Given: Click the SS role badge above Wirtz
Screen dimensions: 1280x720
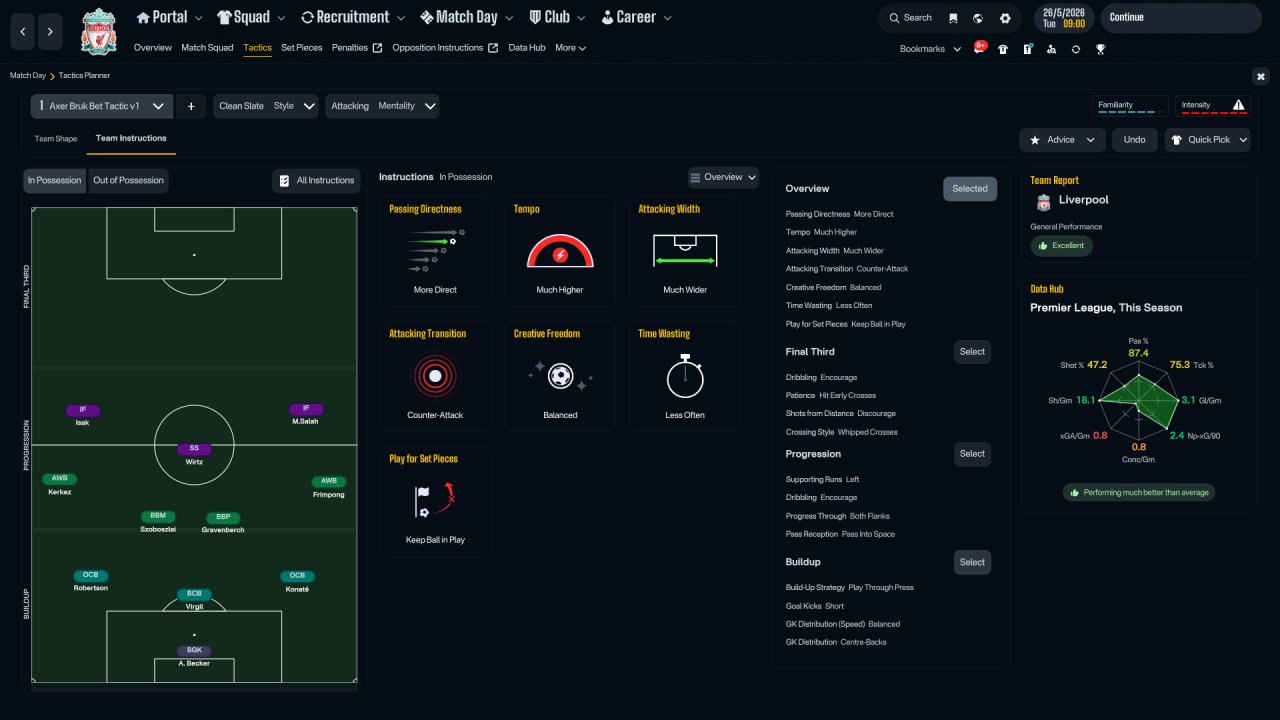Looking at the screenshot, I should tap(194, 449).
